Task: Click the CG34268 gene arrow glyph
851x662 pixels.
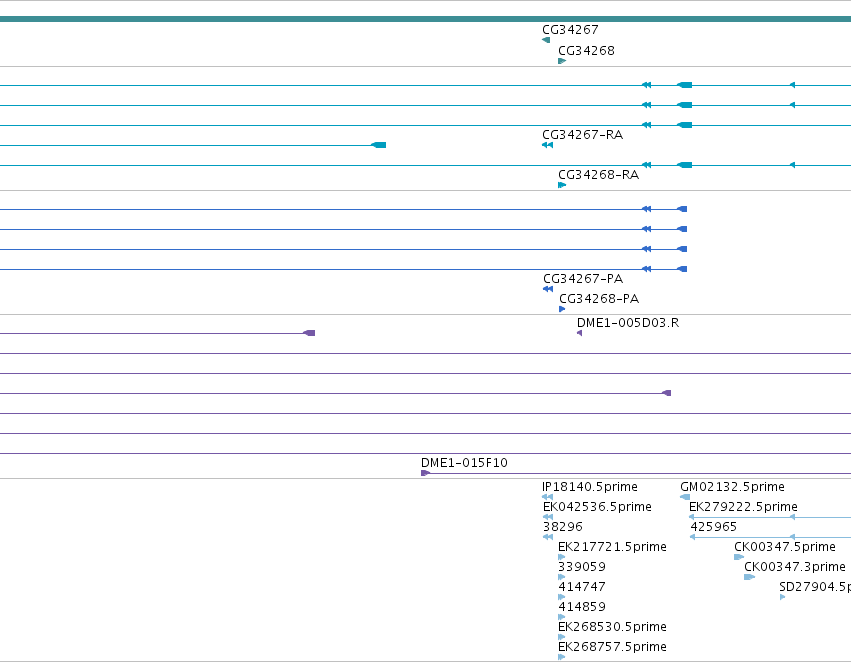Action: [562, 61]
